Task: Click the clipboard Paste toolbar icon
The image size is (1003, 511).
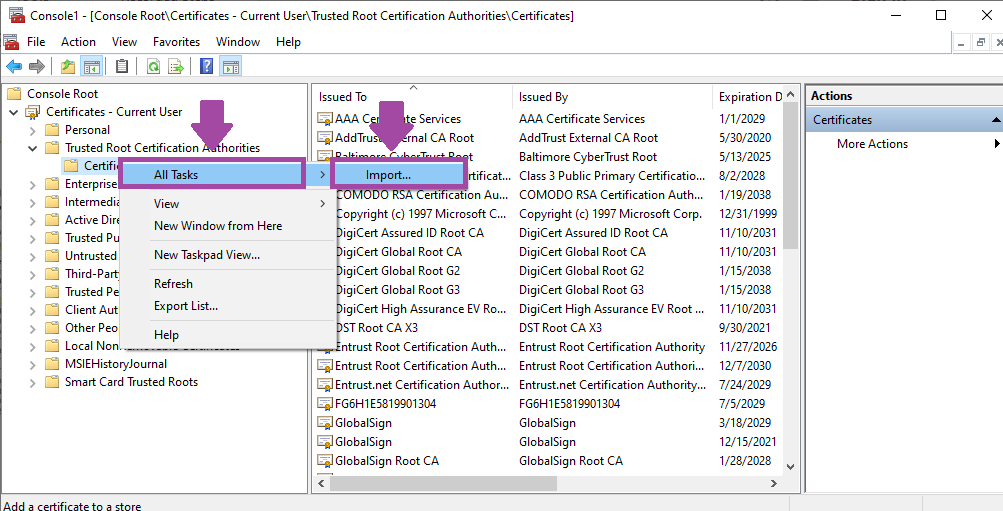Action: pyautogui.click(x=122, y=67)
